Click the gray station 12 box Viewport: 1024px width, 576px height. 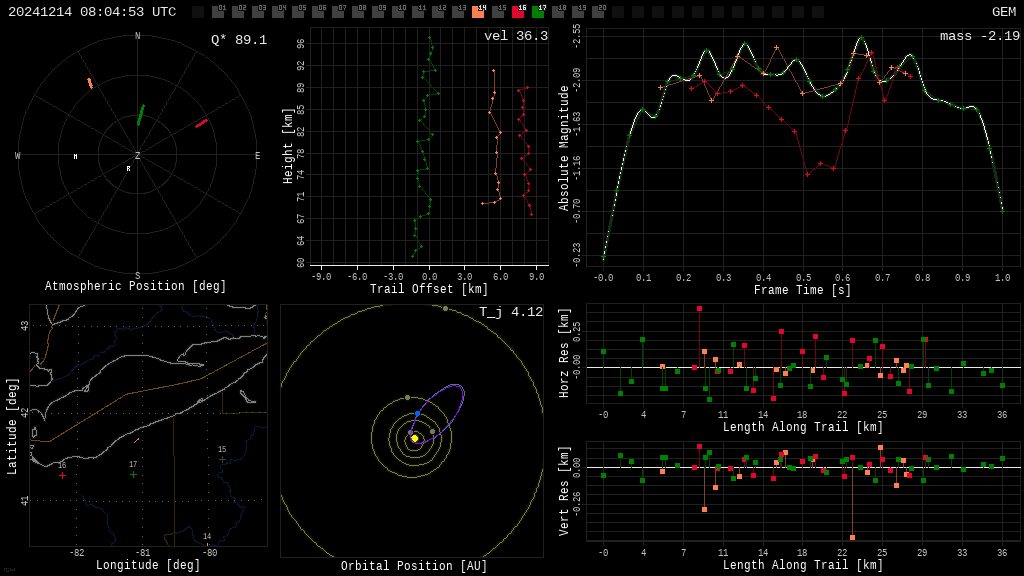click(x=438, y=12)
